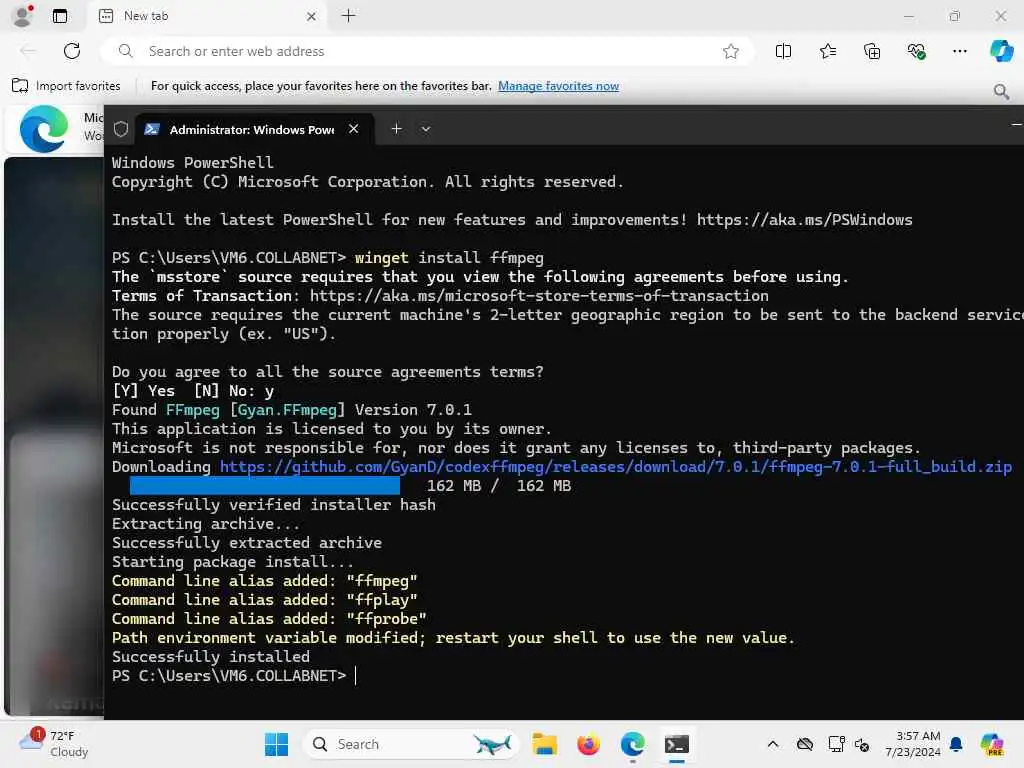Open the Edge tab actions menu icon
The width and height of the screenshot is (1024, 768).
pos(59,16)
